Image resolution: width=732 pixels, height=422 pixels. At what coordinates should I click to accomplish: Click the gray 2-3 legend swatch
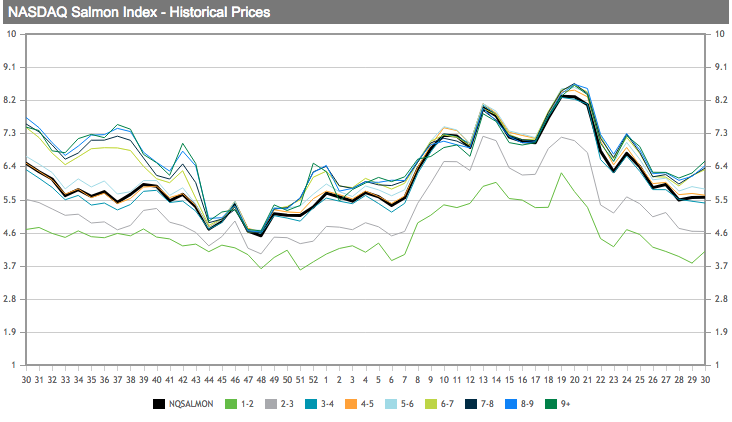[271, 404]
